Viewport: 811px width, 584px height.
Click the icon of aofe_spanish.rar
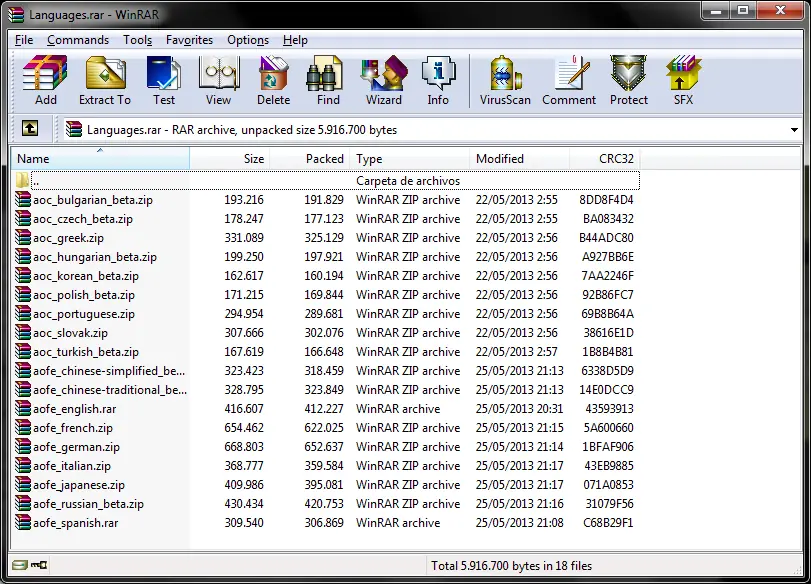coord(23,522)
